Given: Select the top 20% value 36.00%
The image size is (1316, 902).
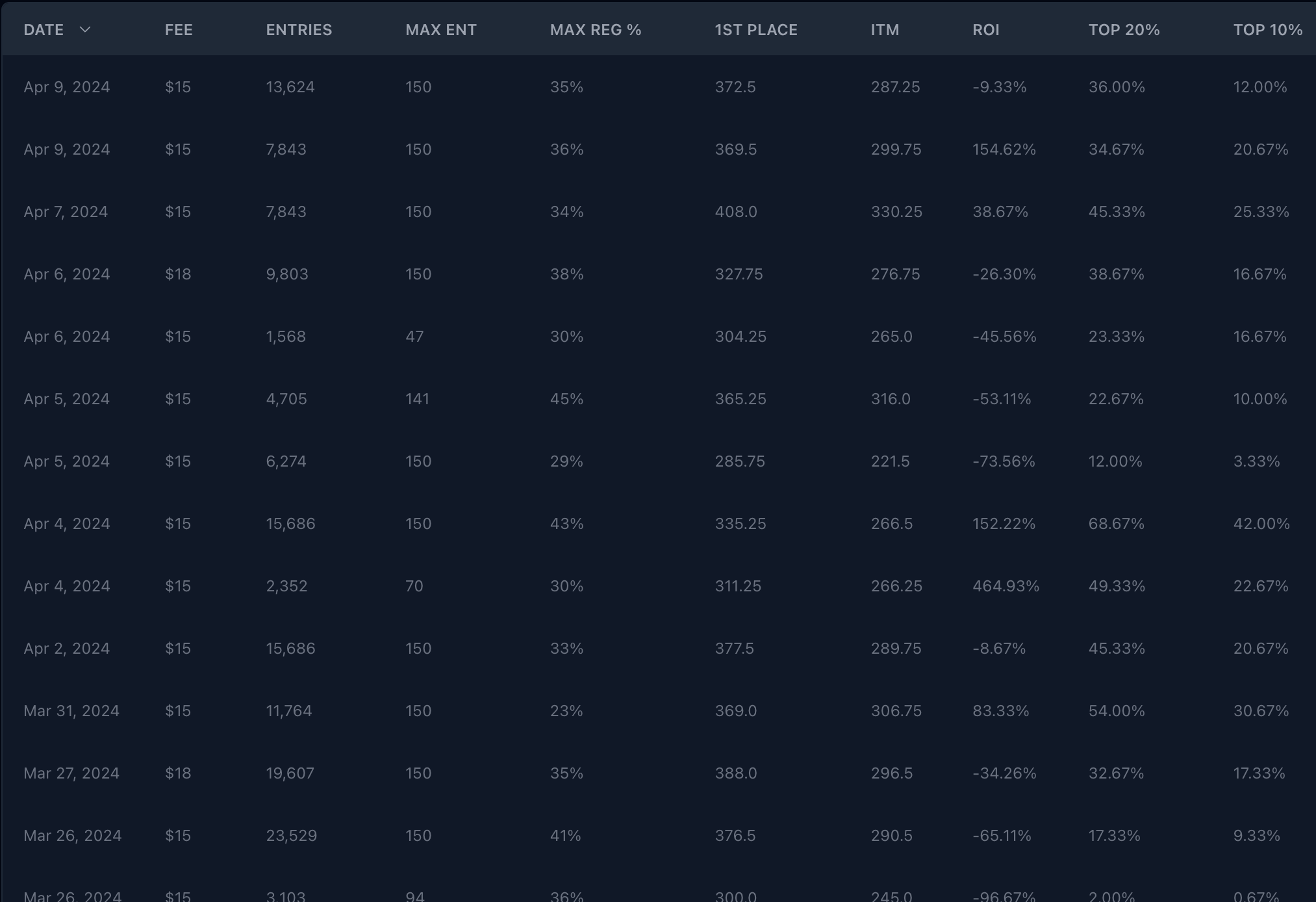Looking at the screenshot, I should point(1117,87).
